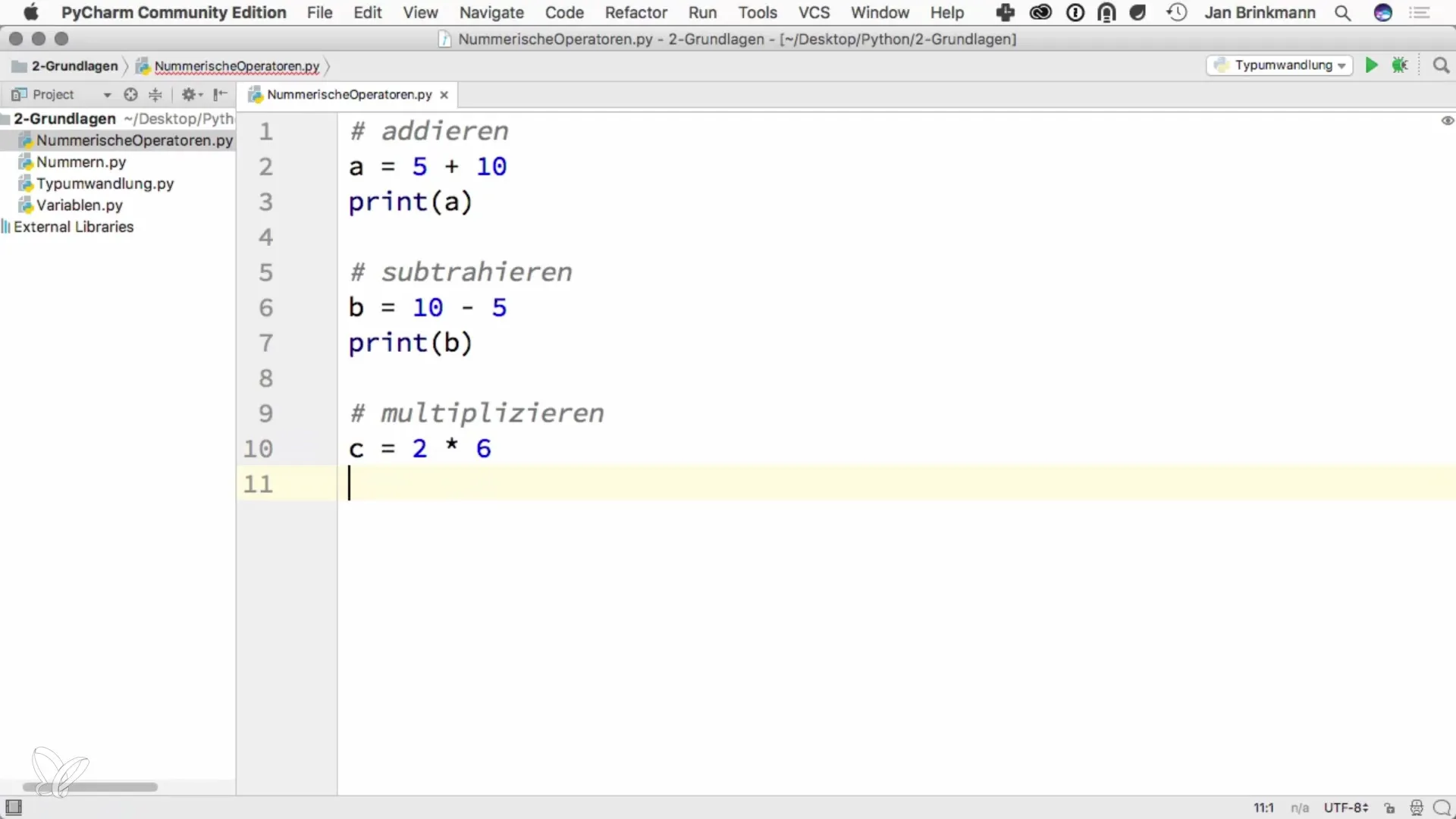Click line number 5 in the gutter
This screenshot has height=819, width=1456.
click(x=265, y=272)
